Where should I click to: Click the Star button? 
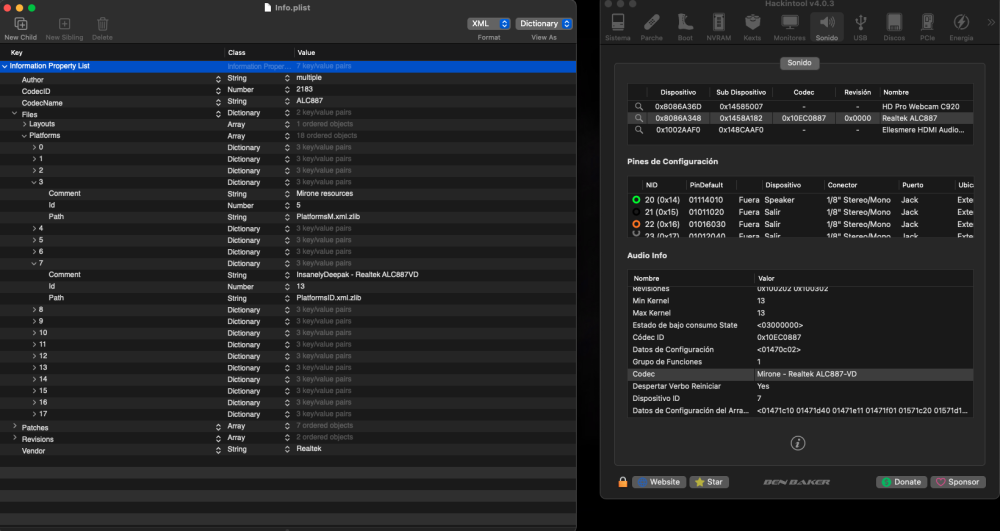[709, 482]
